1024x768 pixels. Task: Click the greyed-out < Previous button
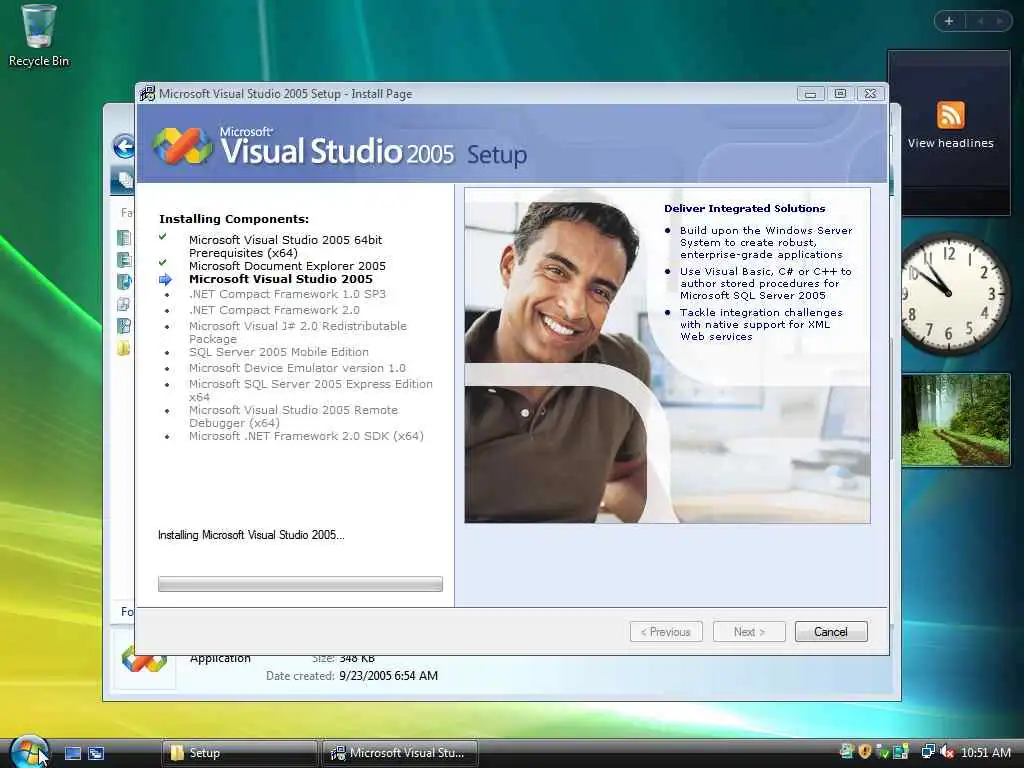click(x=666, y=632)
